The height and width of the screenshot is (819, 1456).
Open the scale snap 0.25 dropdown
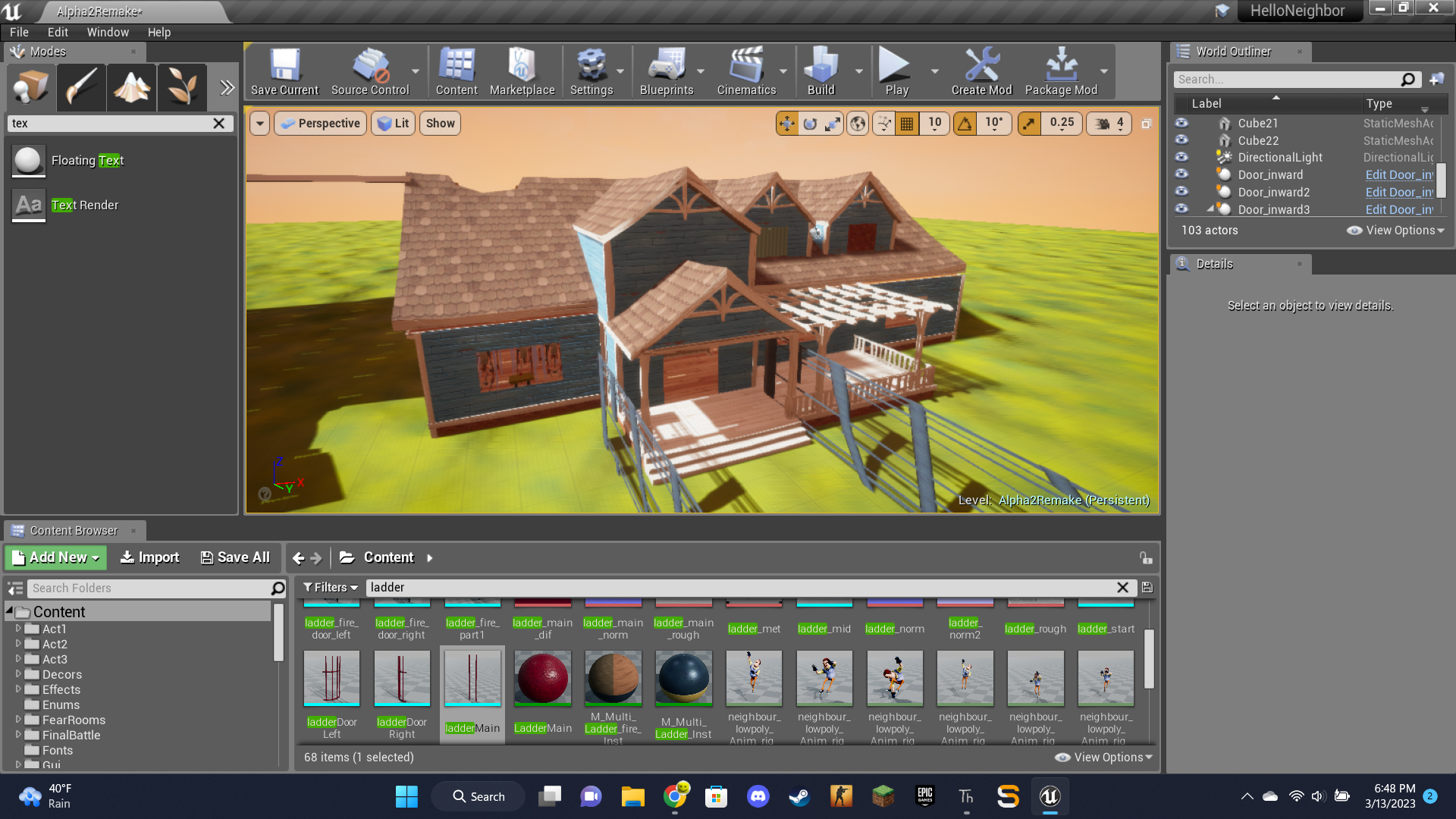click(1062, 124)
